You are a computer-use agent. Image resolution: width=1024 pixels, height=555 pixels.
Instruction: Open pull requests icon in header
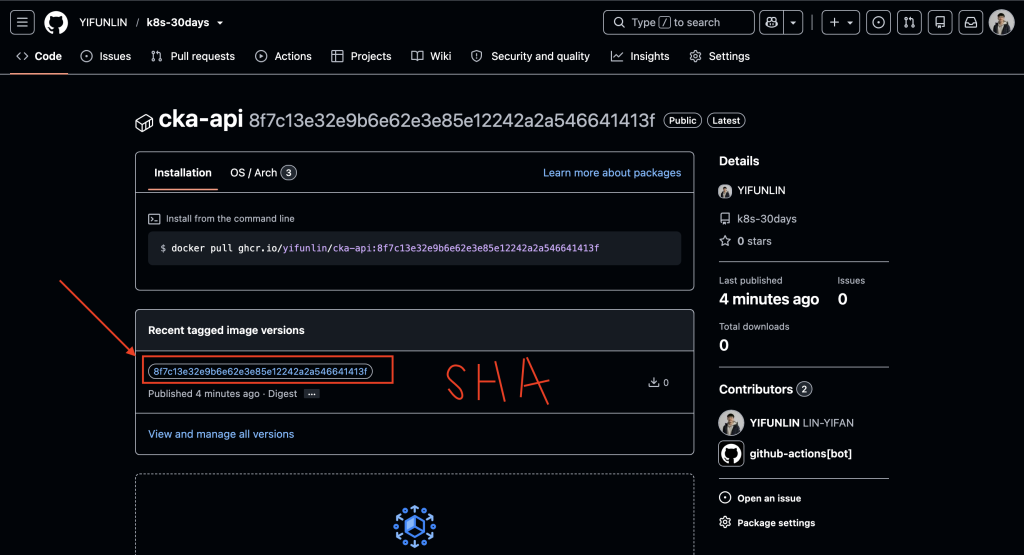point(909,22)
